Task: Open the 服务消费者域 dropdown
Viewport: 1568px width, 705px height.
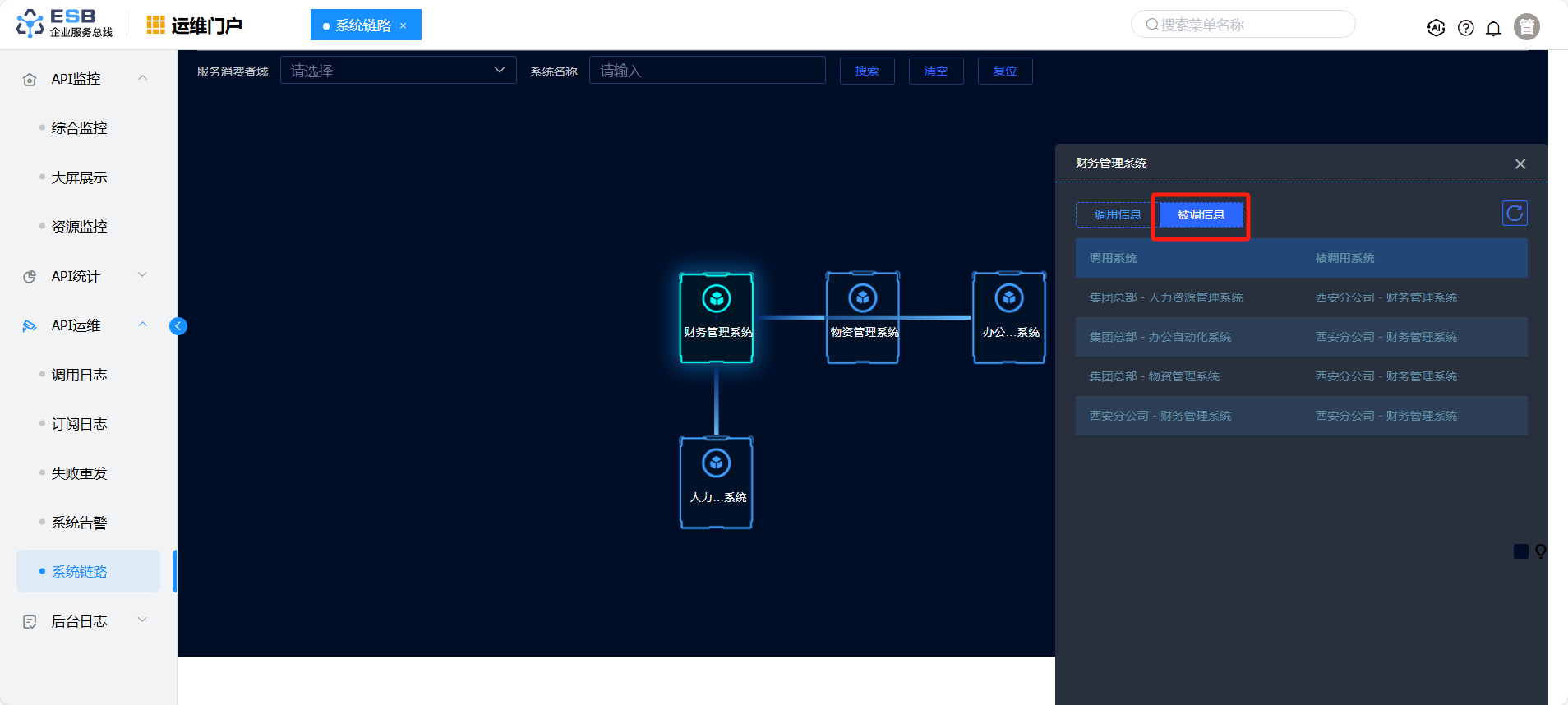Action: click(x=398, y=71)
